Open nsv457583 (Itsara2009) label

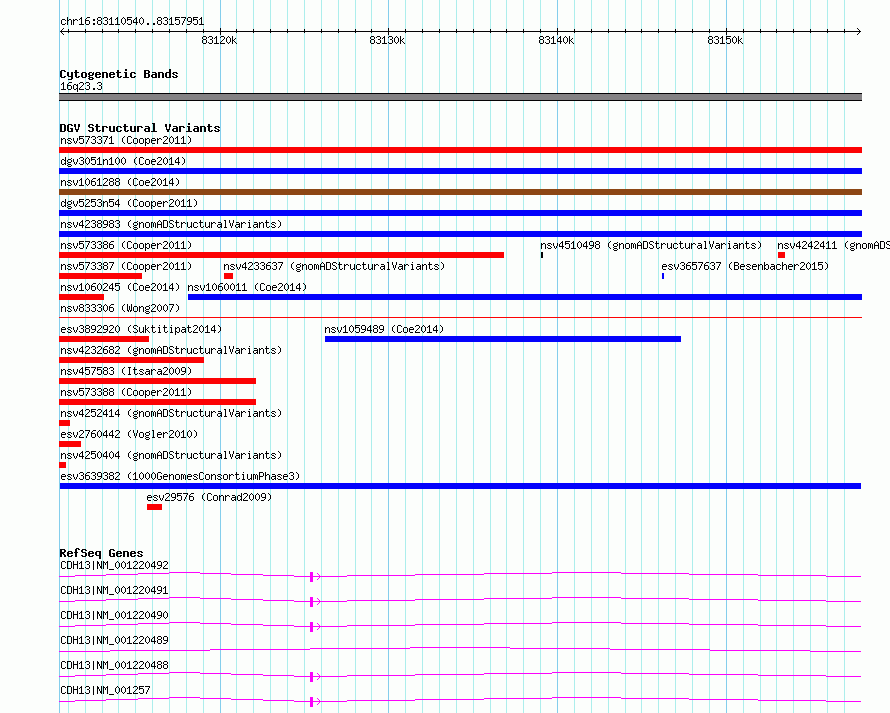pyautogui.click(x=126, y=371)
